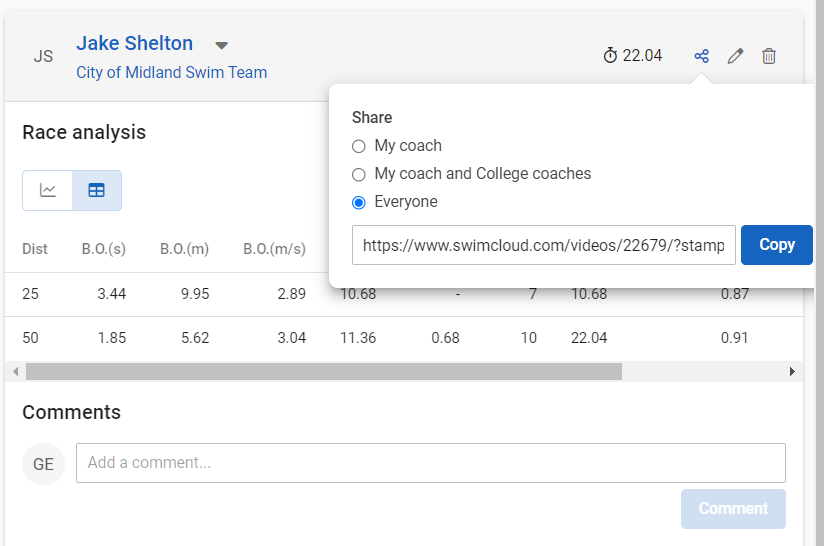Click the 5.62 breakout meters value

pos(195,338)
